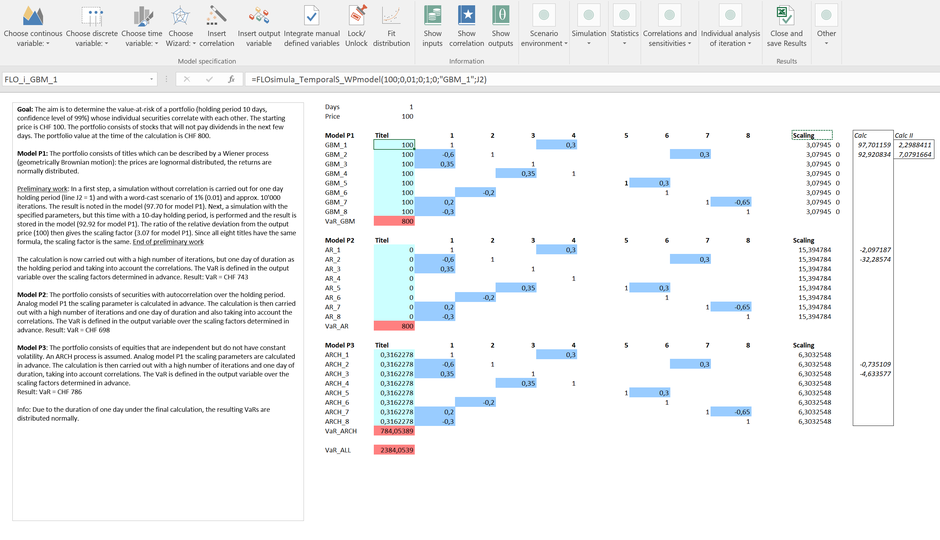The image size is (940, 540).
Task: Click the Fit distribution icon
Action: click(391, 17)
